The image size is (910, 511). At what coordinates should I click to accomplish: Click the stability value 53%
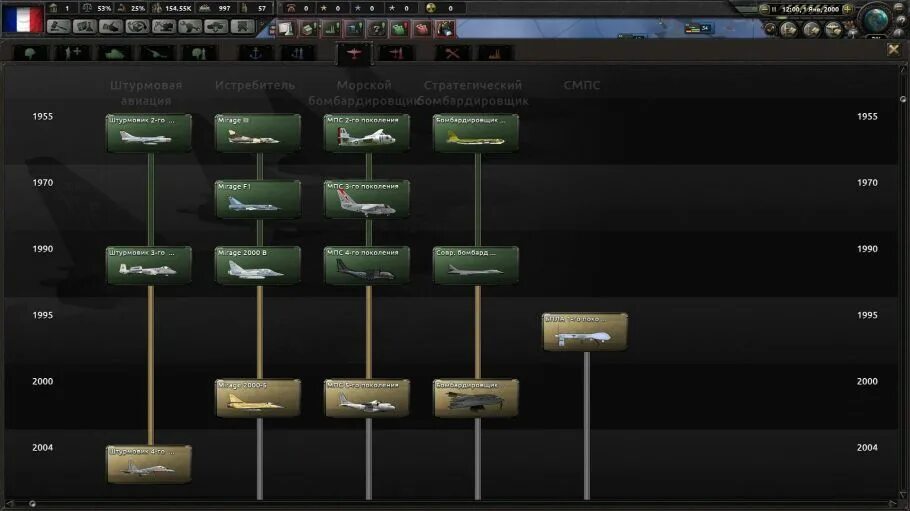coord(97,8)
